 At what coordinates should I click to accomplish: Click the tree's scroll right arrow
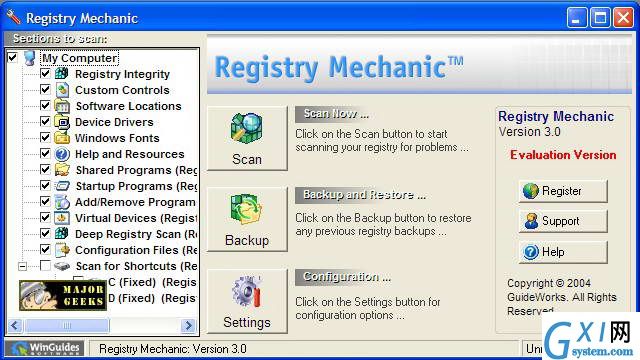pos(188,326)
